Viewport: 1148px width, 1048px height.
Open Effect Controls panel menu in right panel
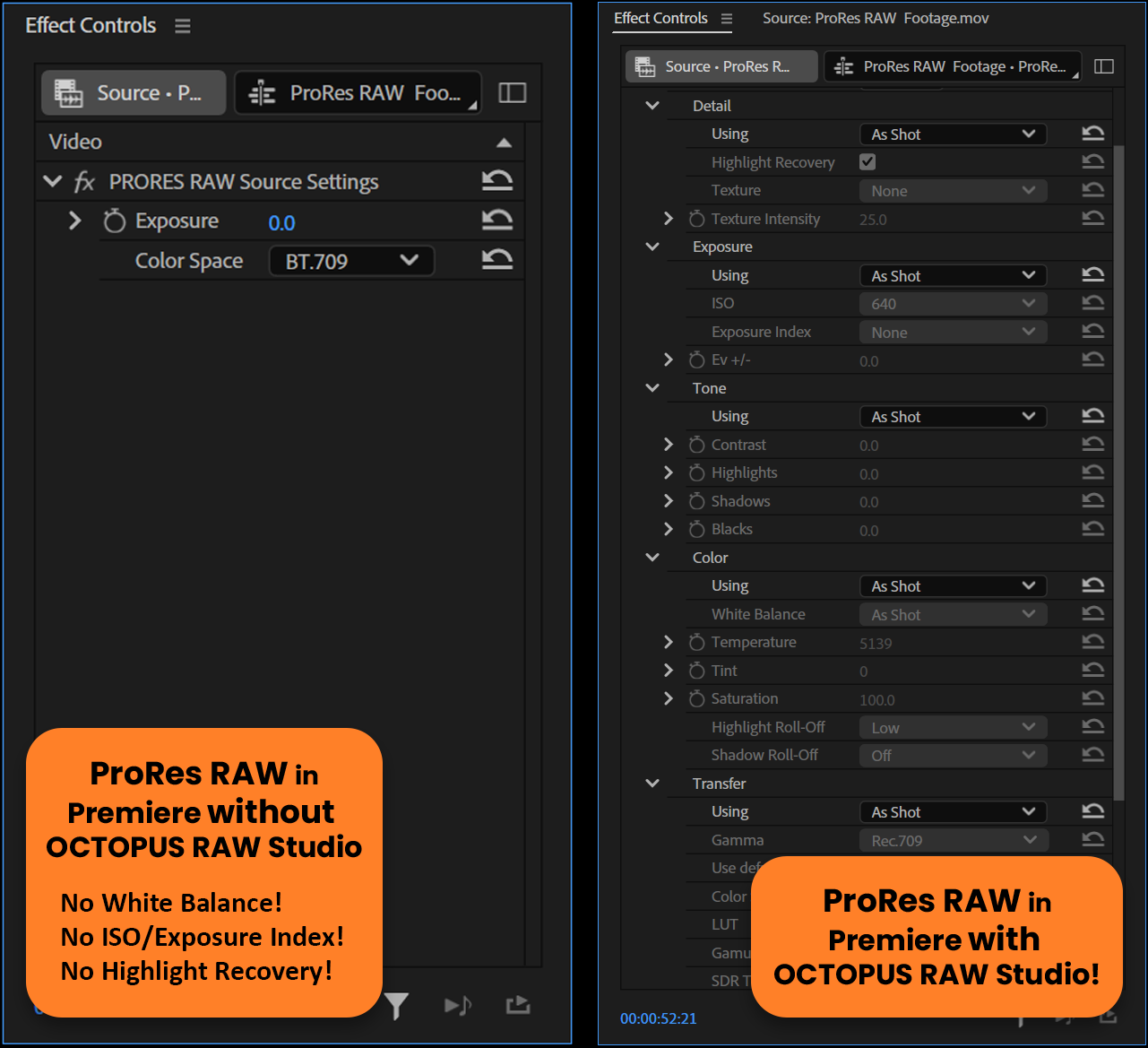coord(727,19)
